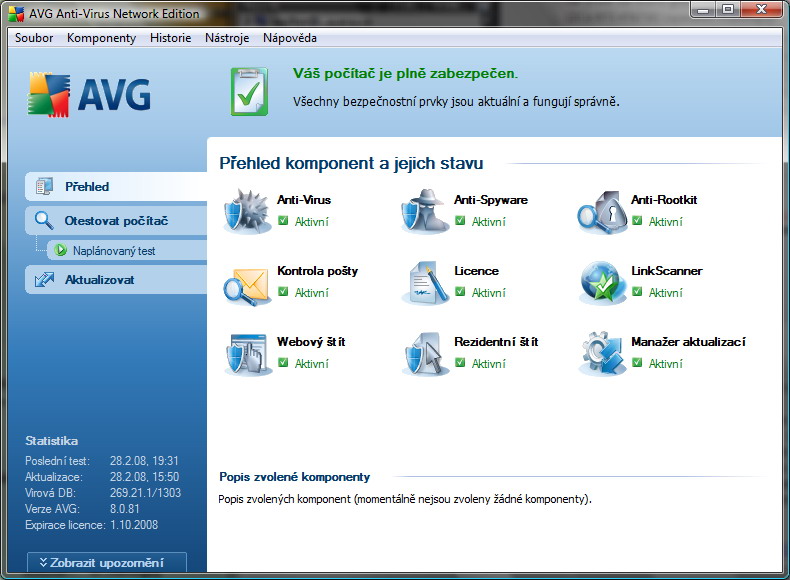Open the Nástroje menu

[227, 38]
